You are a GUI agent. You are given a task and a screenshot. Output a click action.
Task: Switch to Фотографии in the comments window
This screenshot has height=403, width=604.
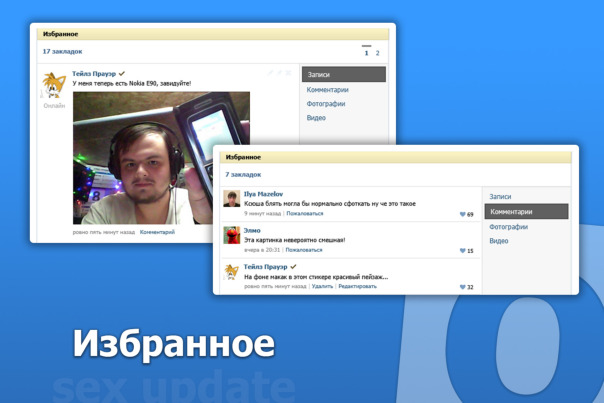point(508,227)
